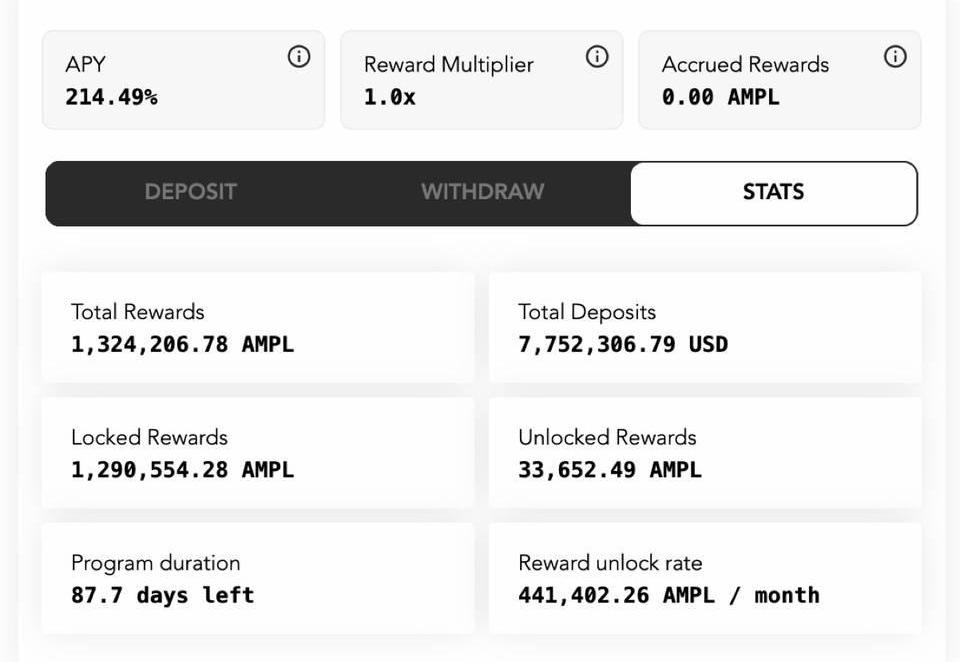Viewport: 960px width, 662px height.
Task: Click the Reward unlock rate panel
Action: (705, 579)
